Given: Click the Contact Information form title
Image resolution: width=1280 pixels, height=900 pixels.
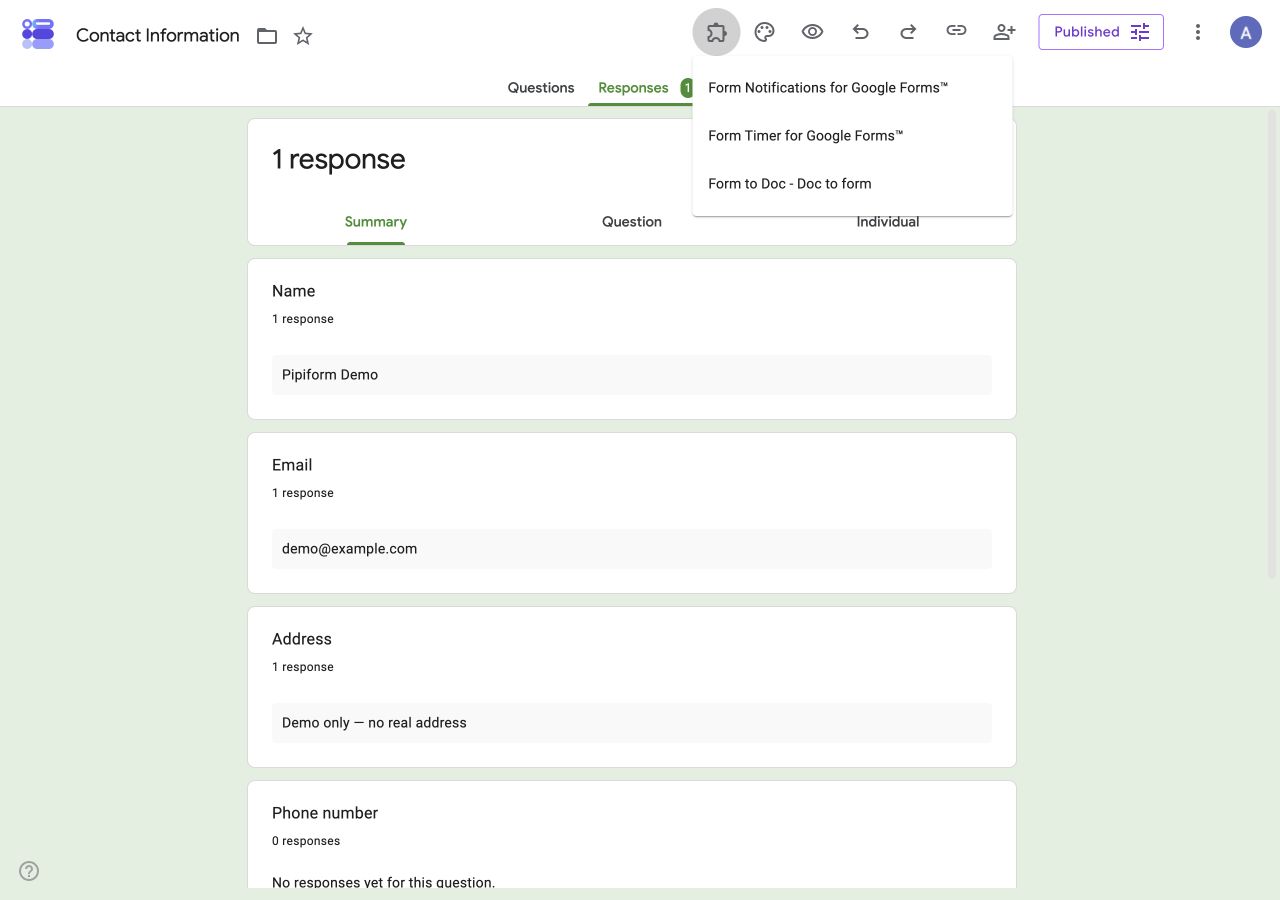Looking at the screenshot, I should tap(158, 35).
